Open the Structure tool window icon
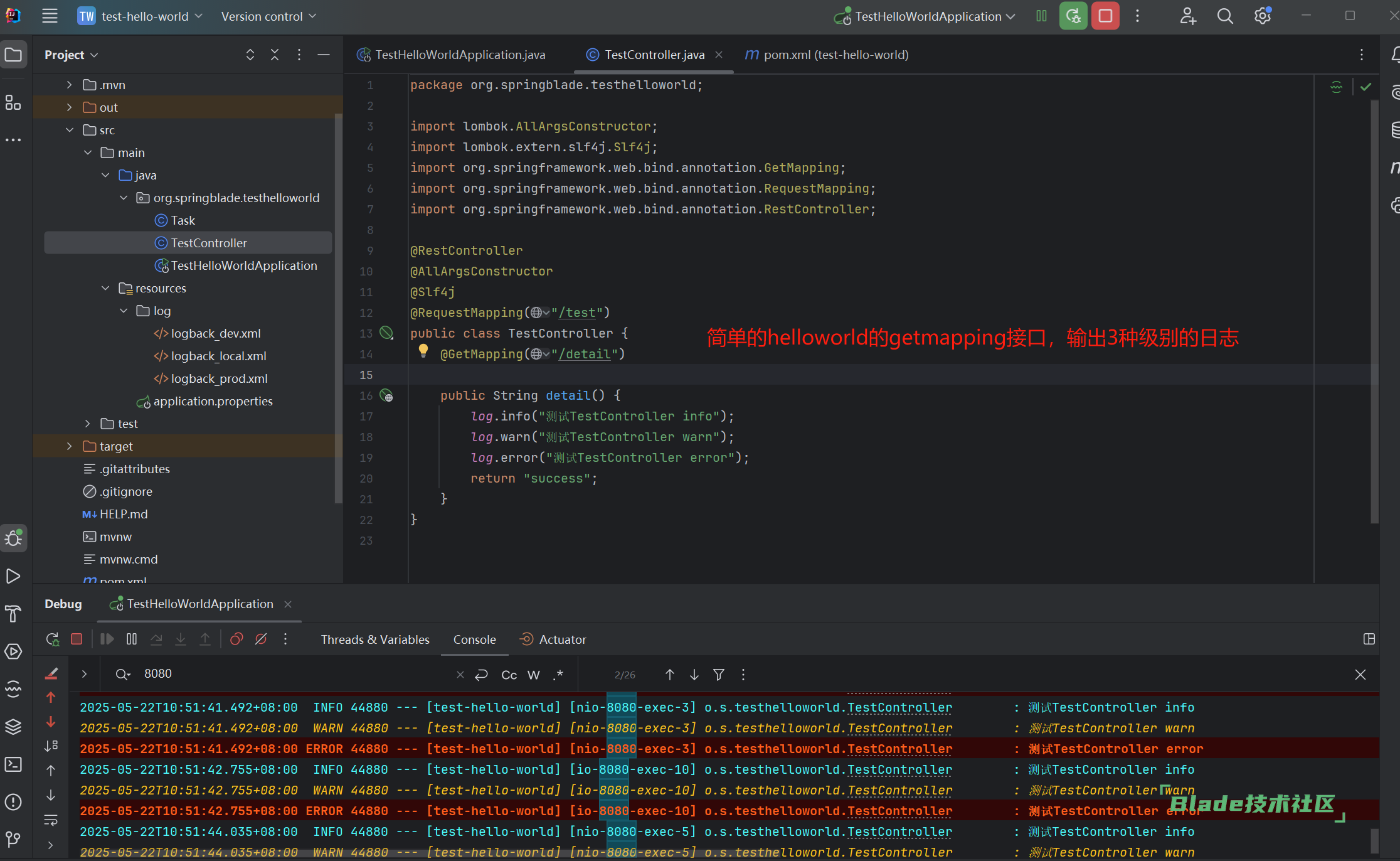Image resolution: width=1400 pixels, height=861 pixels. pyautogui.click(x=13, y=102)
